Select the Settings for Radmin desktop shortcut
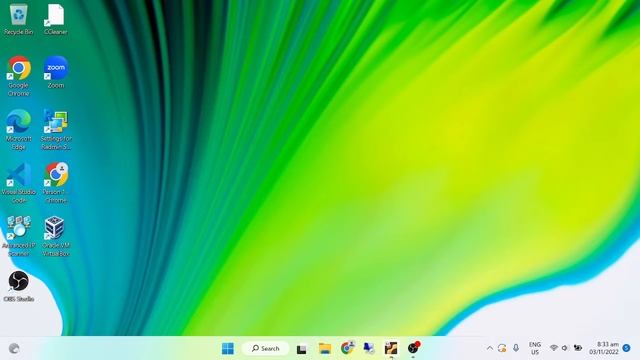This screenshot has height=360, width=640. [x=56, y=130]
